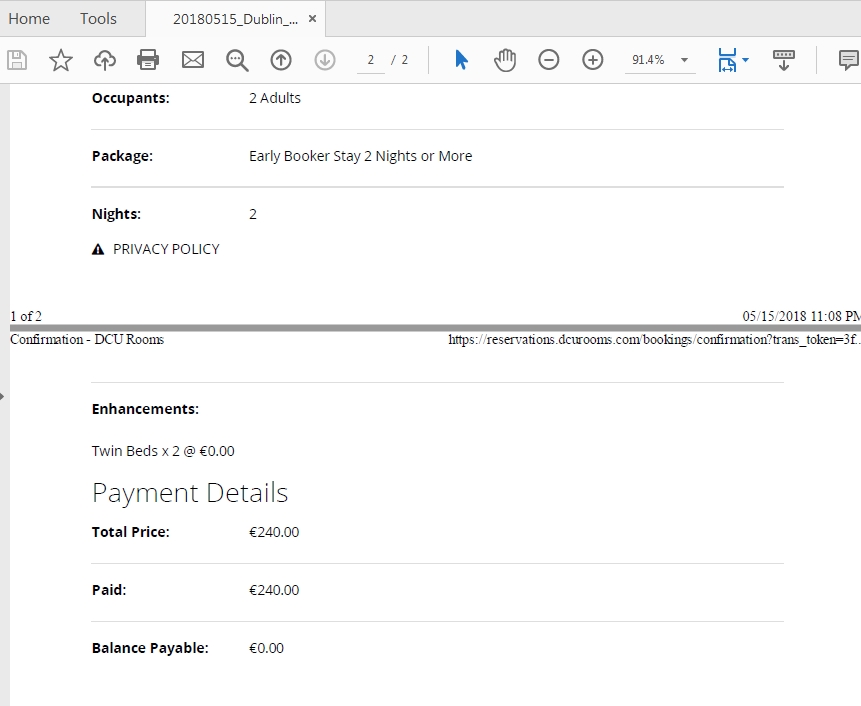This screenshot has width=861, height=706.
Task: Go to the next page arrow
Action: pyautogui.click(x=325, y=60)
